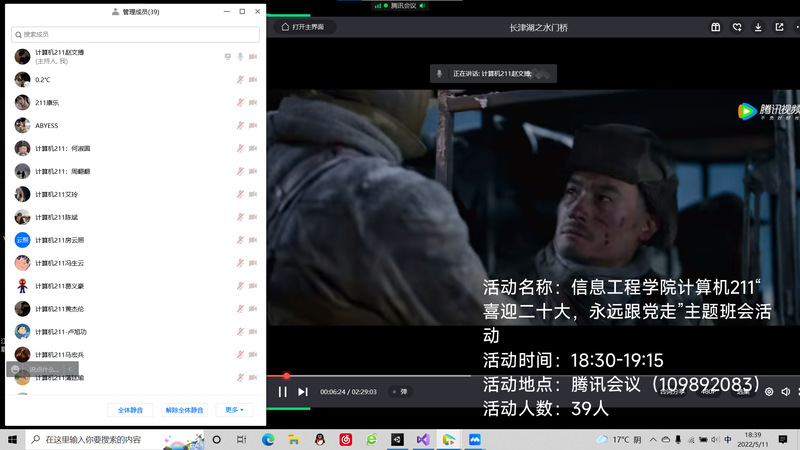
Task: Click the player volume speaker icon
Action: point(786,392)
